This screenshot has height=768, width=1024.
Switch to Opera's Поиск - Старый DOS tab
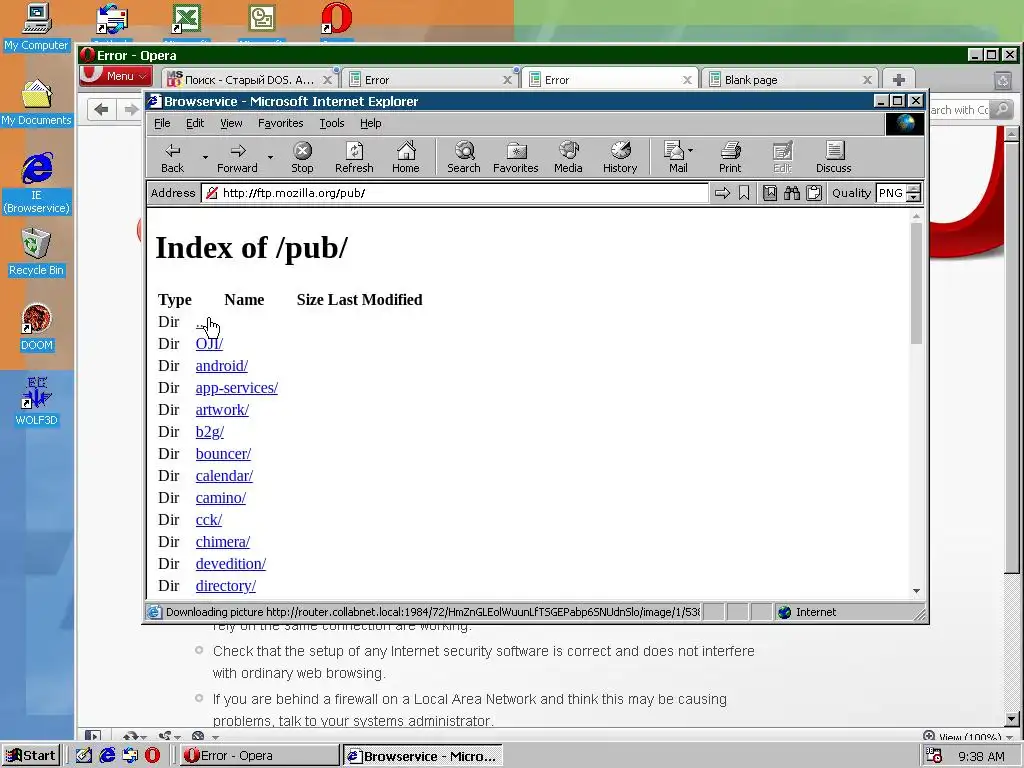249,80
